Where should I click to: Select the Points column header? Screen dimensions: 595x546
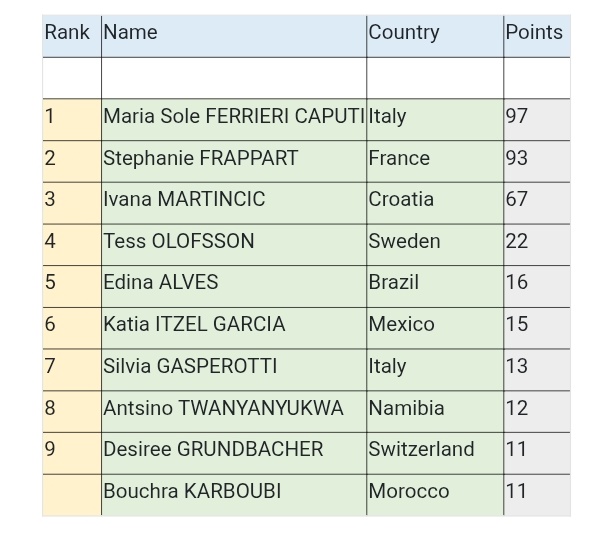click(537, 36)
